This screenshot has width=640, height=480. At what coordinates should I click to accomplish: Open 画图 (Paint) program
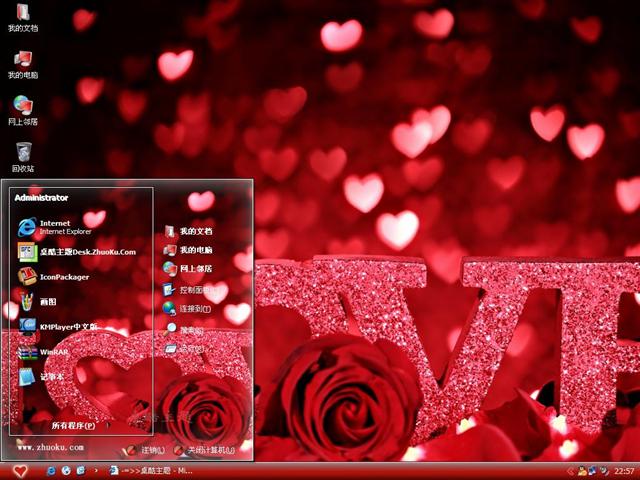[50, 301]
